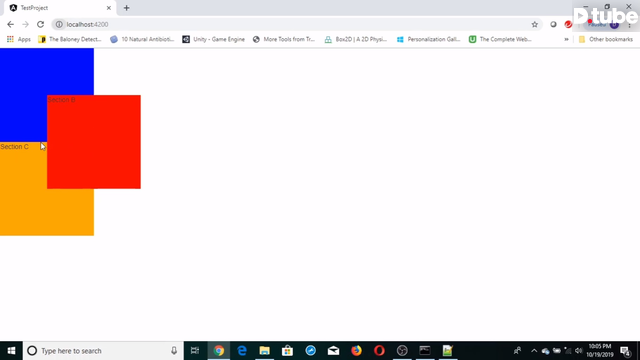Screen dimensions: 640x360
Task: Show hidden system tray icons
Action: point(534,351)
